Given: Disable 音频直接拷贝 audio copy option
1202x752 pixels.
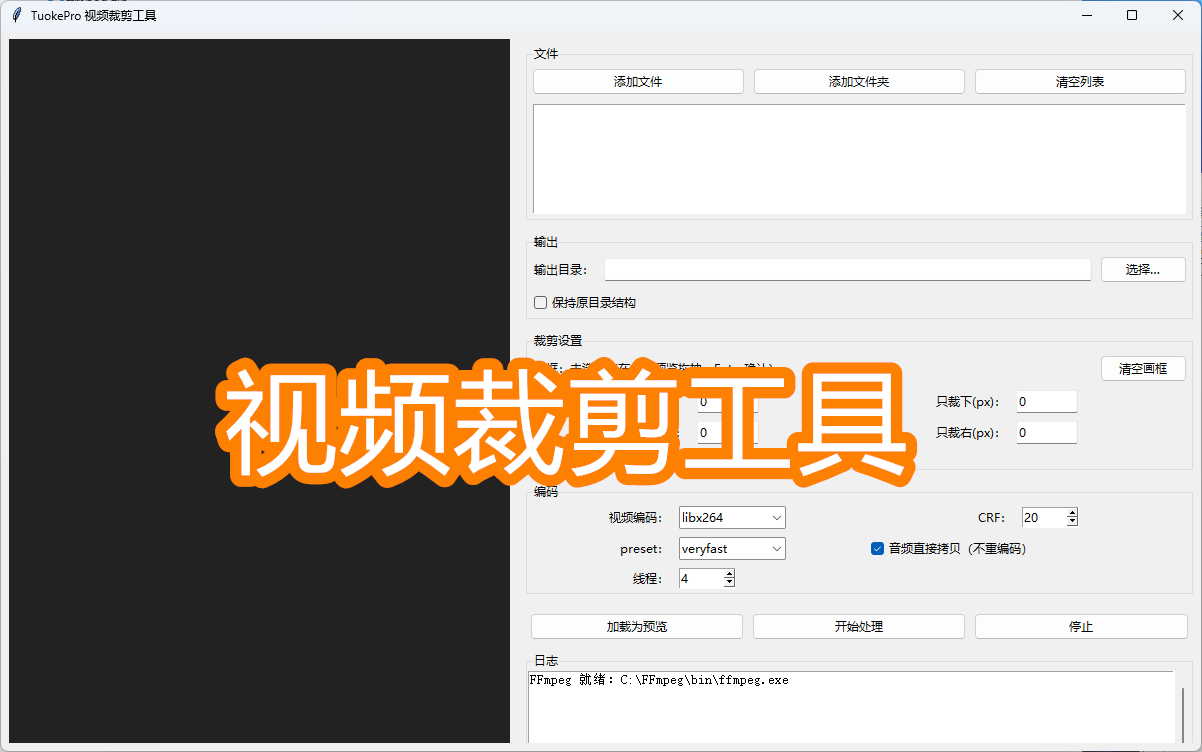Looking at the screenshot, I should [877, 548].
